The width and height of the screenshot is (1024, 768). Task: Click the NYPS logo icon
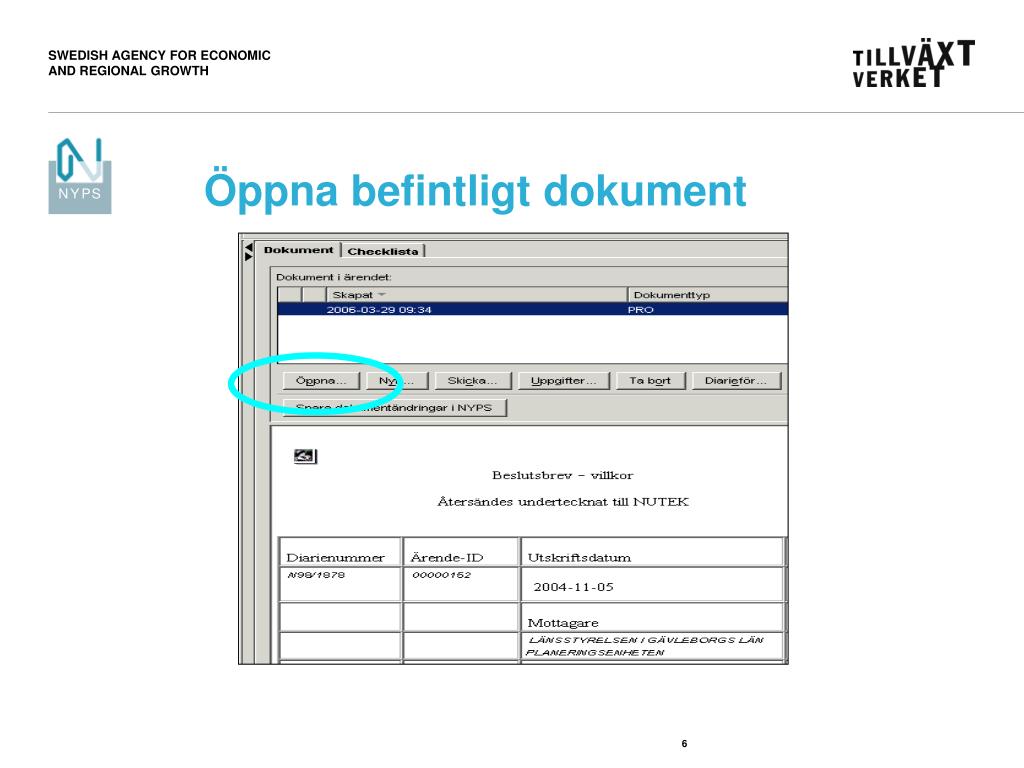point(80,176)
